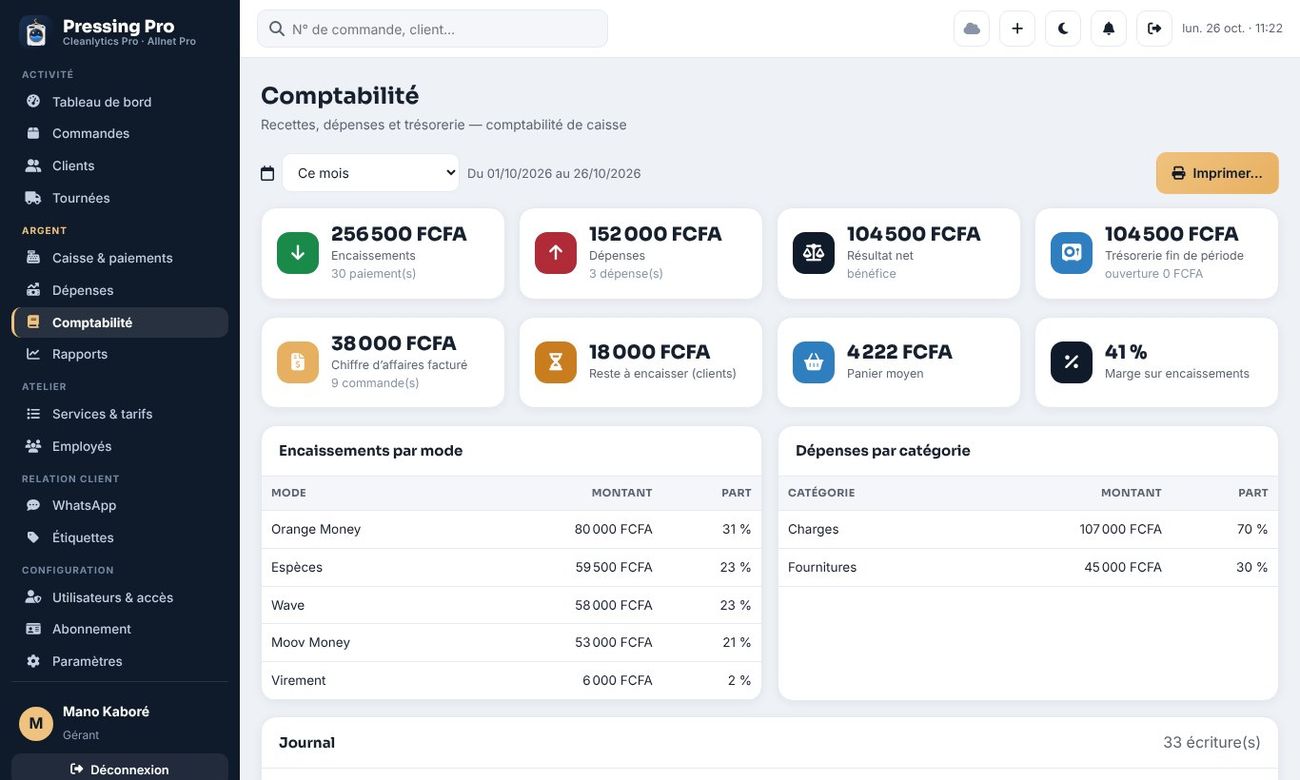Click the scales icon for Résultat net
This screenshot has height=780, width=1300.
coord(814,253)
